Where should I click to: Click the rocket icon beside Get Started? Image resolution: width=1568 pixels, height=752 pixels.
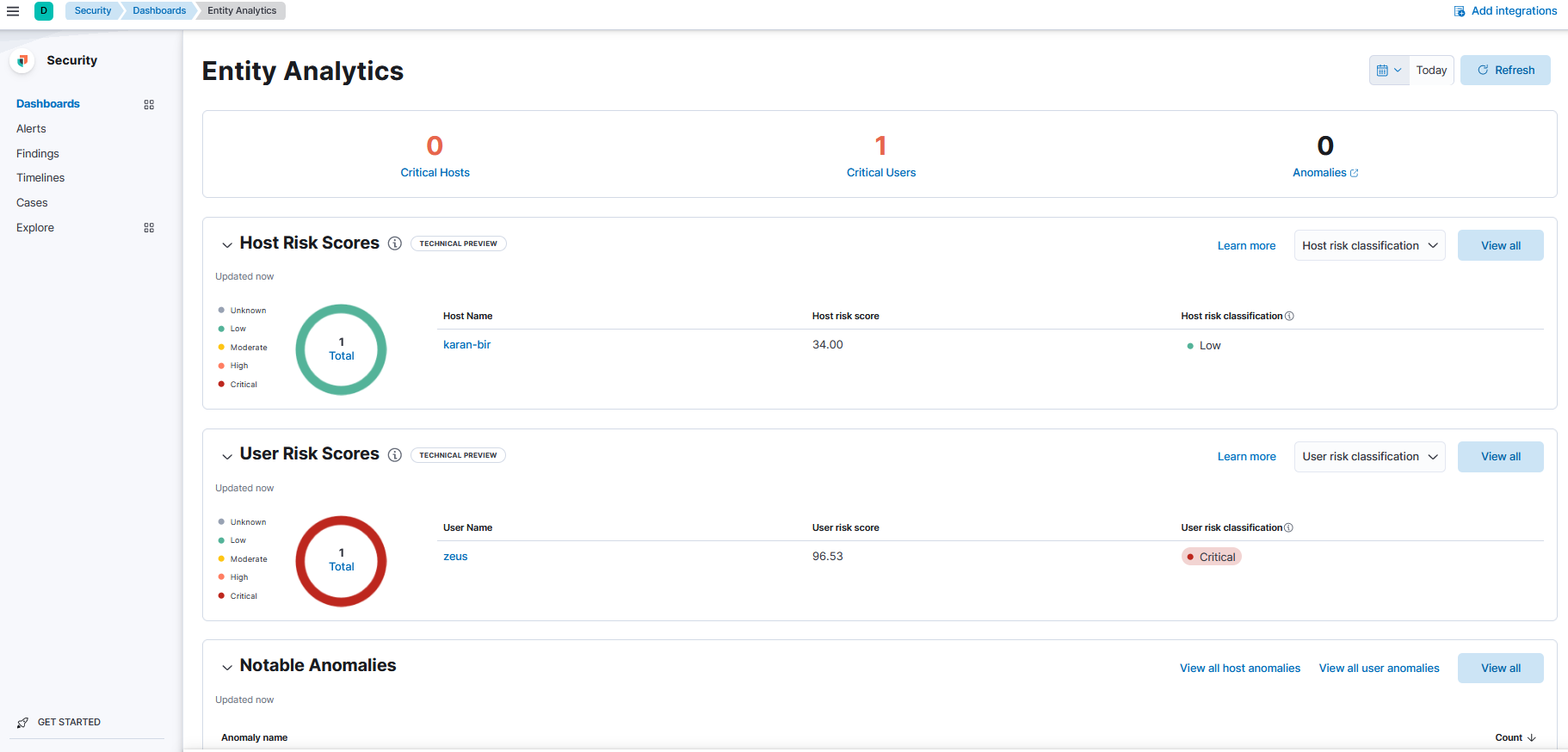click(x=23, y=723)
